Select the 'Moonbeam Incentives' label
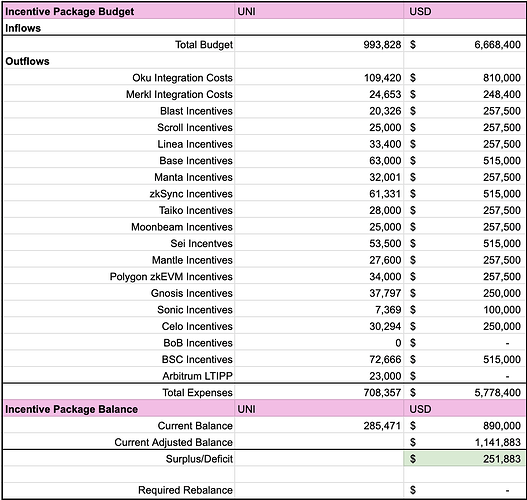This screenshot has height=500, width=527. (182, 227)
